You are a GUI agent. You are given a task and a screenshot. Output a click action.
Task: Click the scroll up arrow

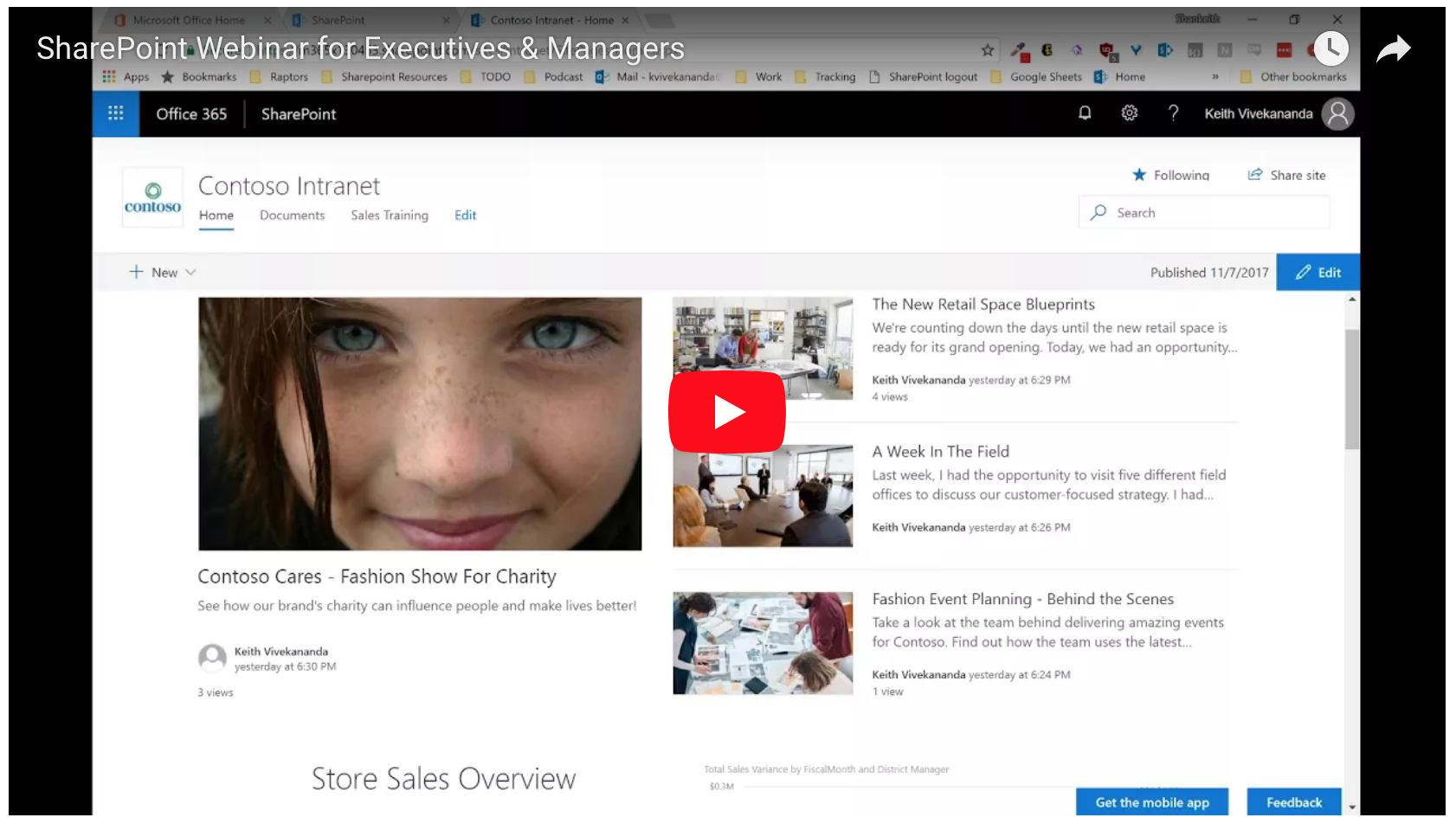click(x=1352, y=299)
